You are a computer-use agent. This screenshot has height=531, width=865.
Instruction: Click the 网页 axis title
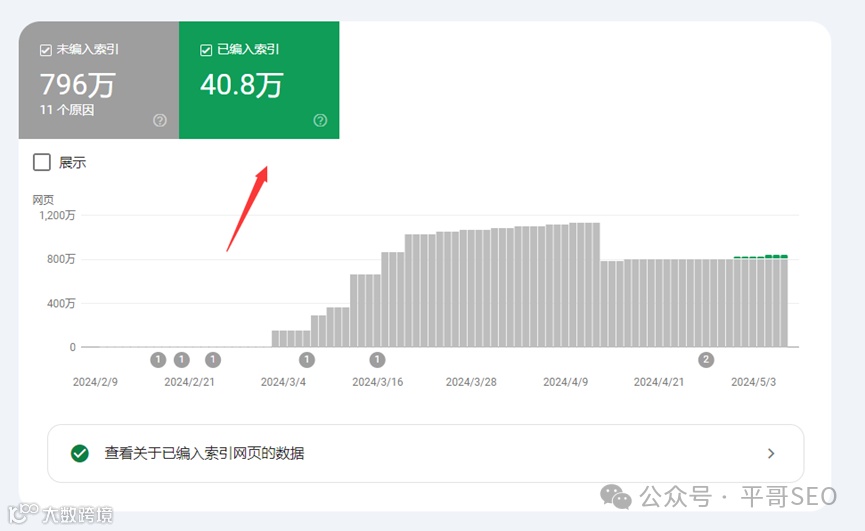click(43, 200)
